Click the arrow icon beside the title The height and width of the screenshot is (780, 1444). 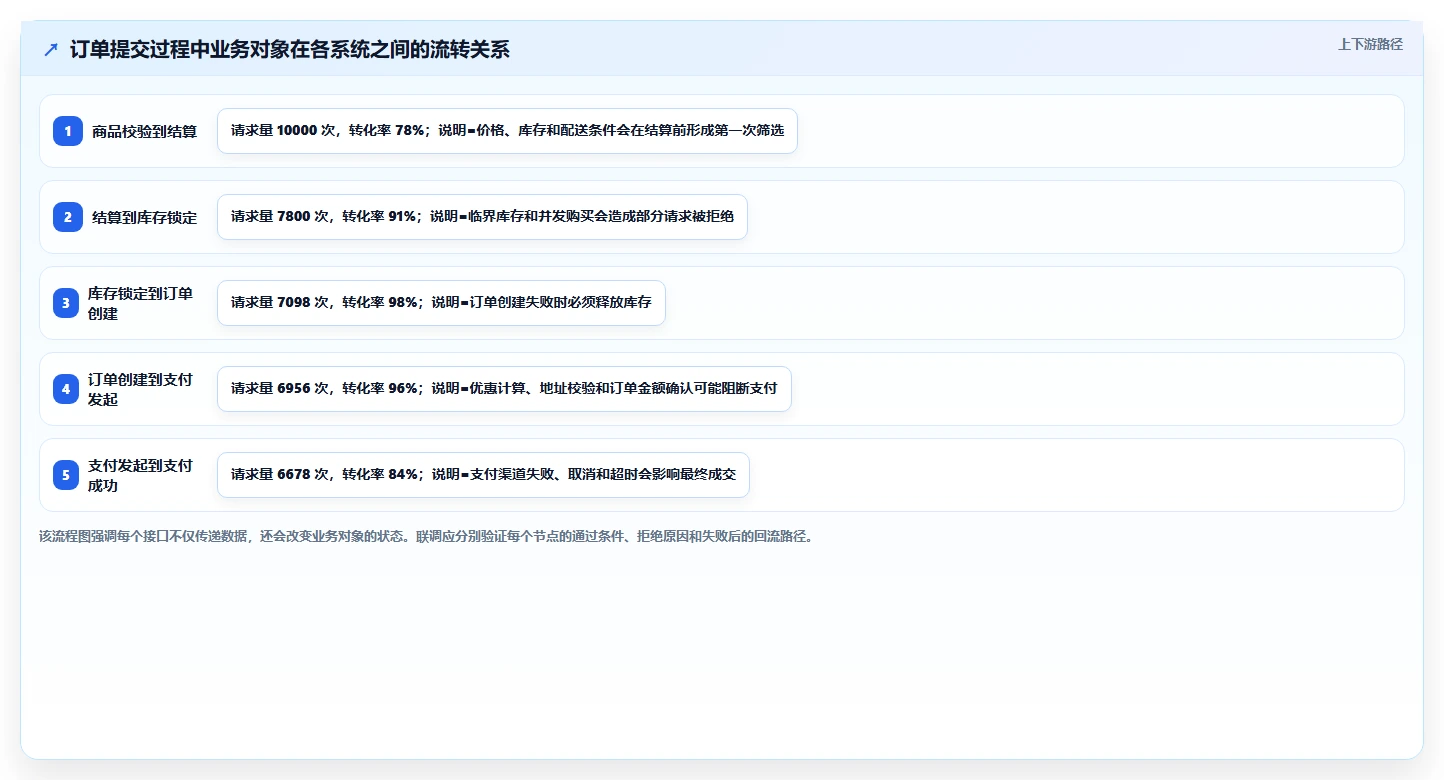pyautogui.click(x=51, y=49)
